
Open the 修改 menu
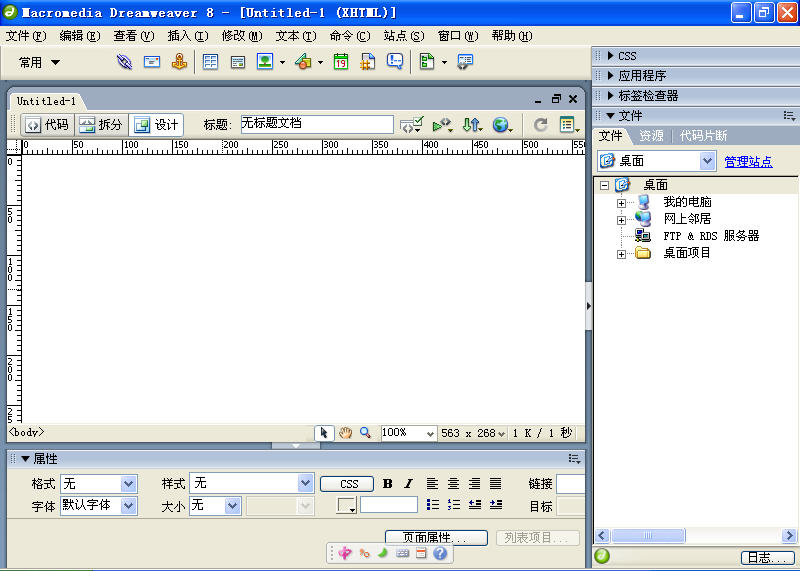coord(240,36)
